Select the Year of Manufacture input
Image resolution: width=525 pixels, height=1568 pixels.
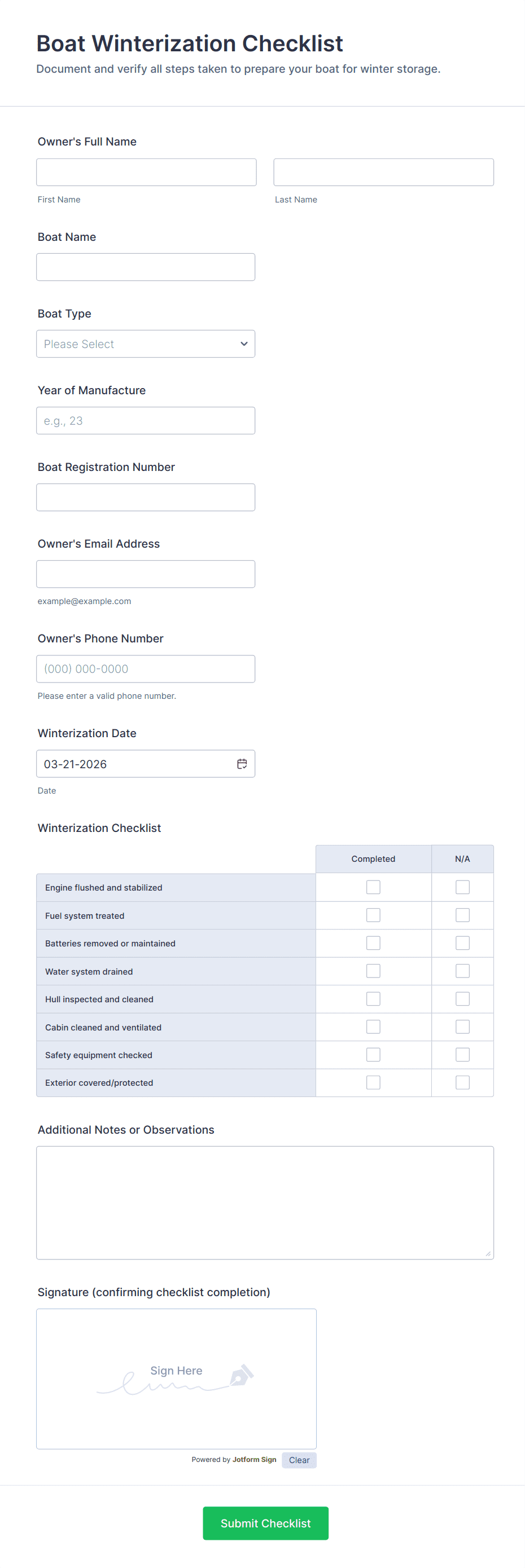click(146, 421)
